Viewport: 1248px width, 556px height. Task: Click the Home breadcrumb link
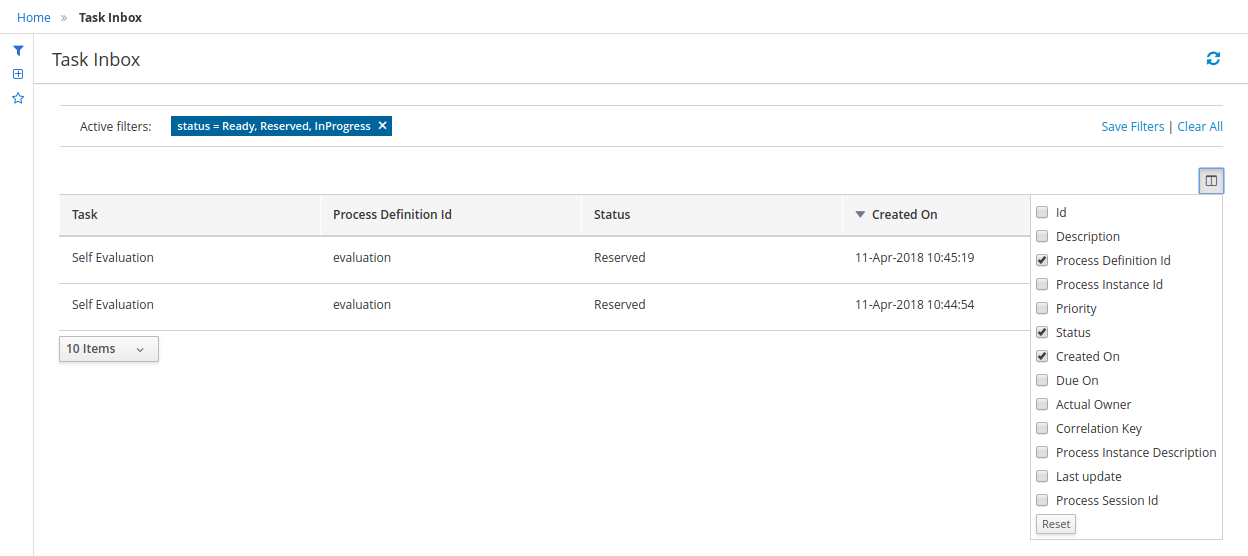(34, 17)
